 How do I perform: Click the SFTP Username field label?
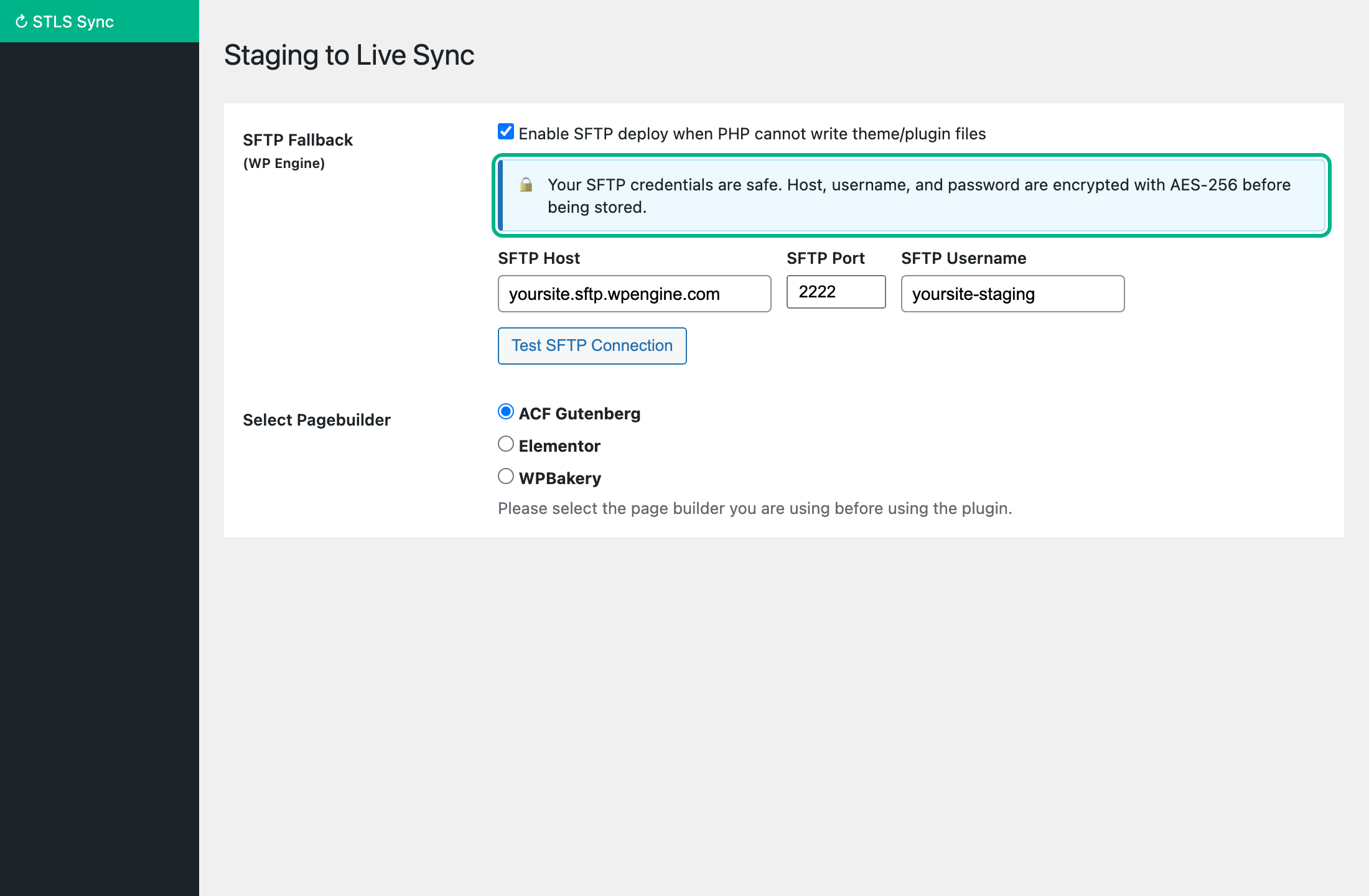(963, 258)
